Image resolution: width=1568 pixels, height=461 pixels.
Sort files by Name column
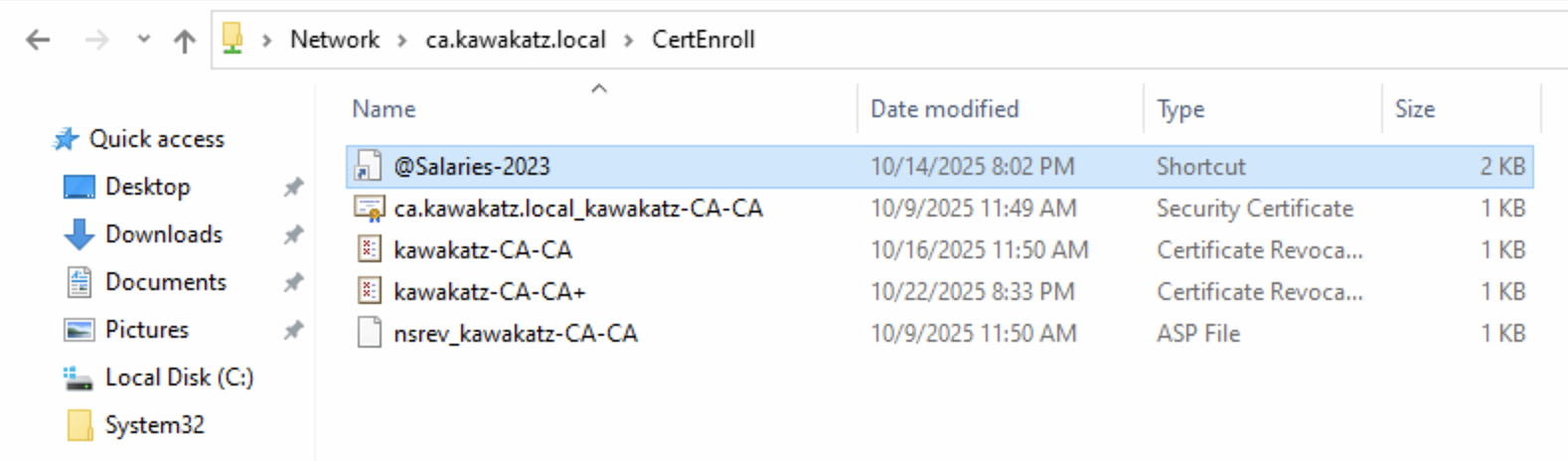click(x=384, y=109)
